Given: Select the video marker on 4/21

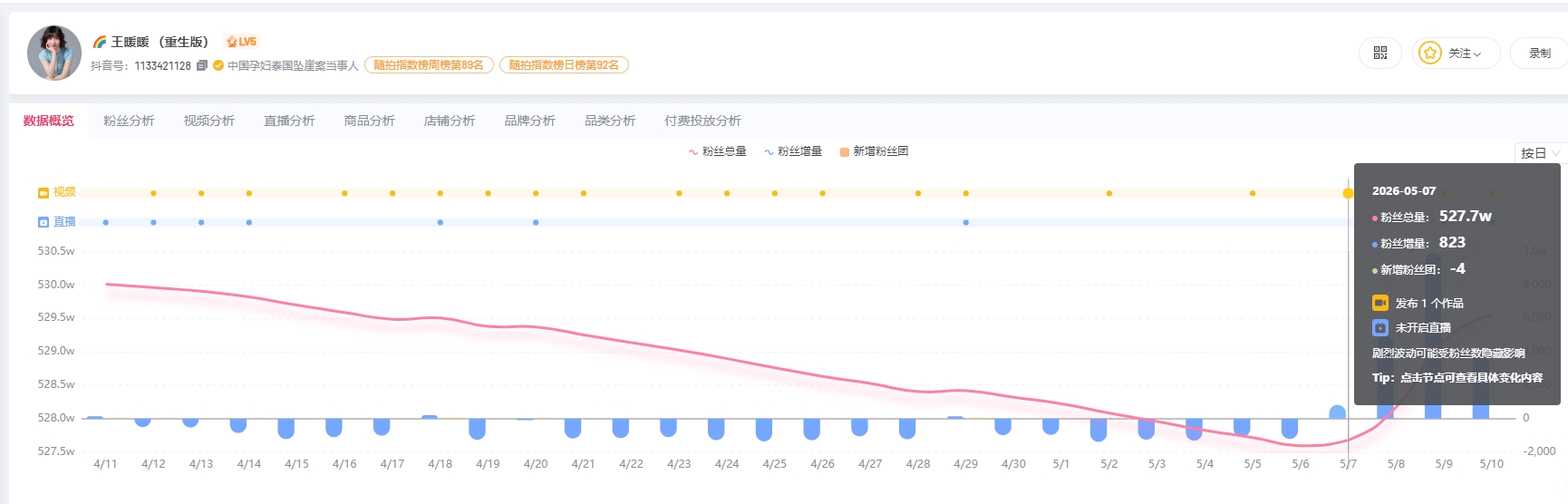Looking at the screenshot, I should (584, 193).
